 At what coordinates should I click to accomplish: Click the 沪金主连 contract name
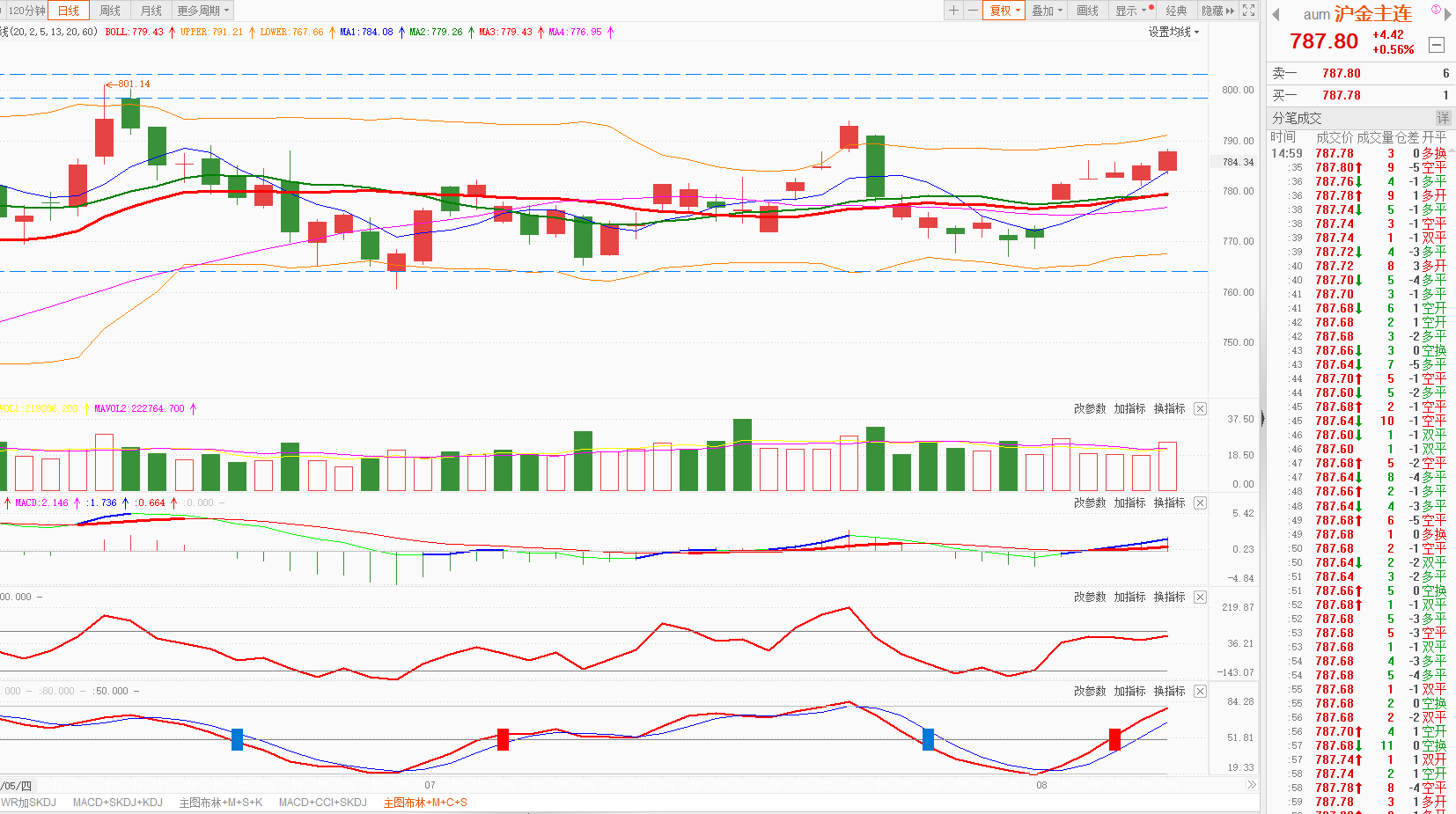[x=1373, y=14]
